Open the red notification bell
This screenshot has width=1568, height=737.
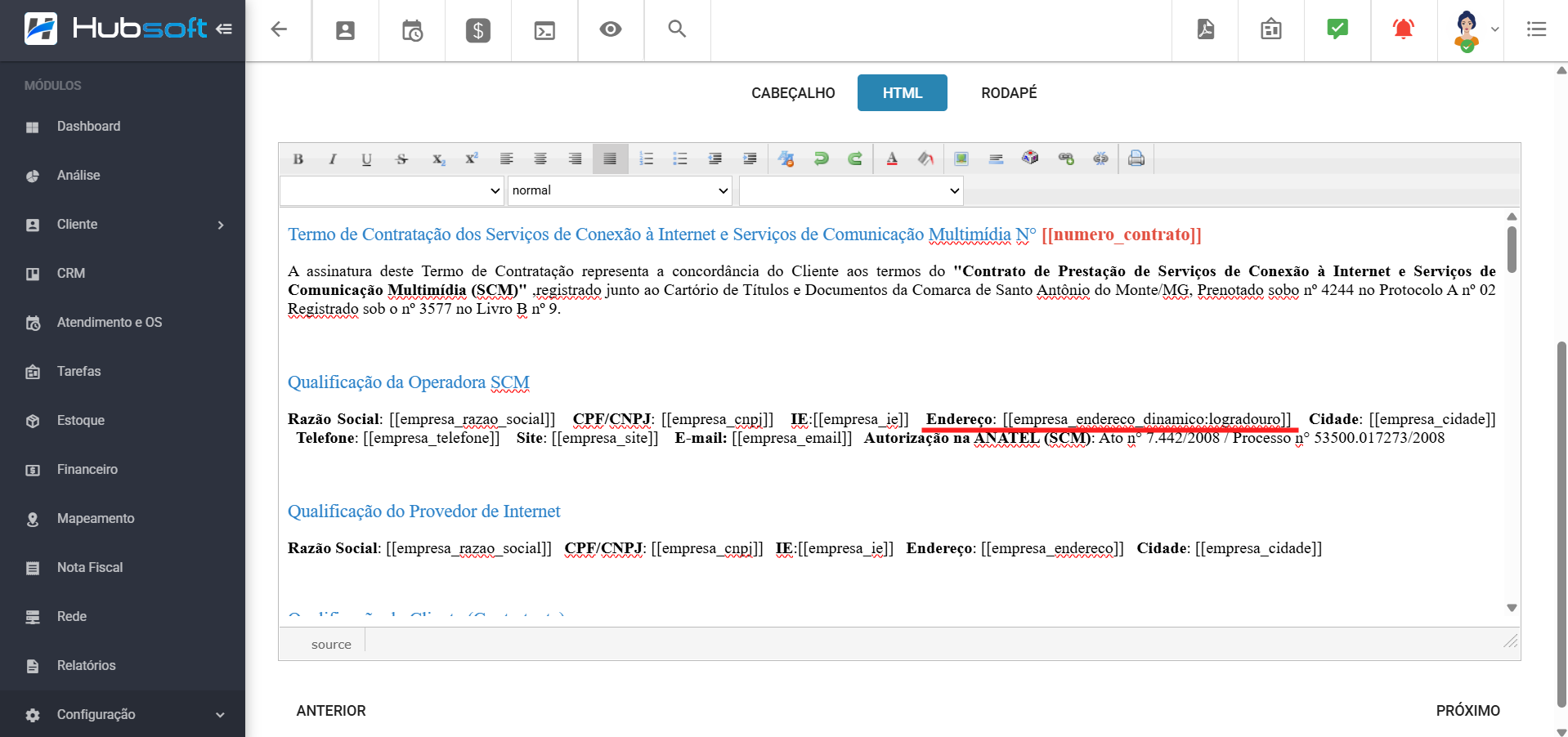(1403, 30)
